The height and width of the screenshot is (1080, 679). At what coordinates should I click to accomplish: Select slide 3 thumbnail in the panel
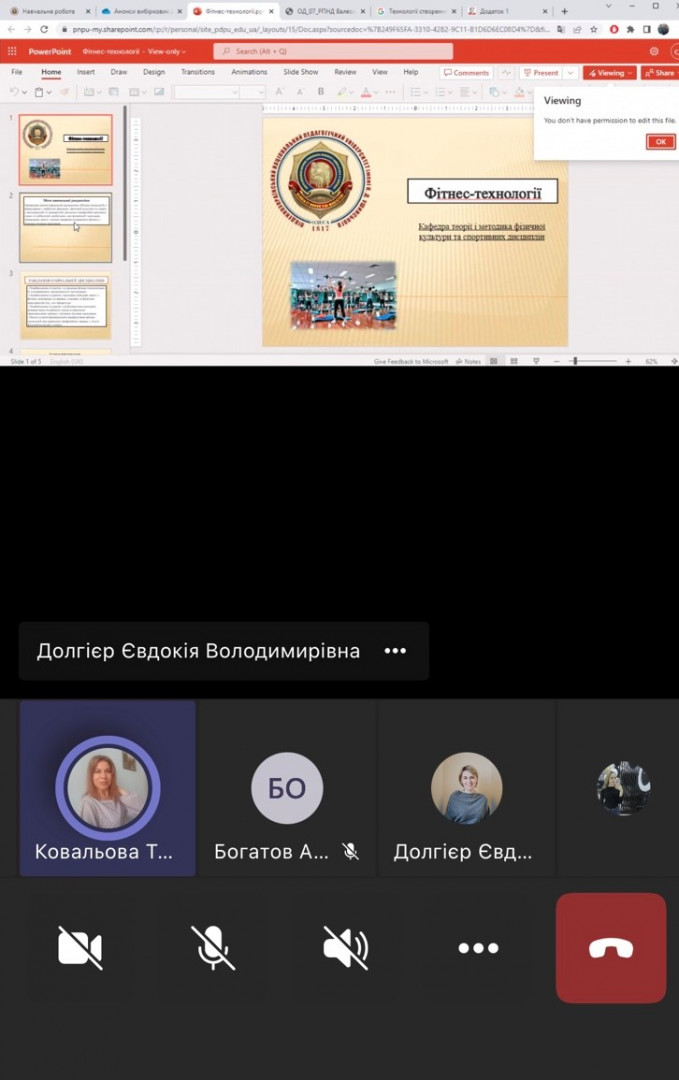(x=65, y=305)
